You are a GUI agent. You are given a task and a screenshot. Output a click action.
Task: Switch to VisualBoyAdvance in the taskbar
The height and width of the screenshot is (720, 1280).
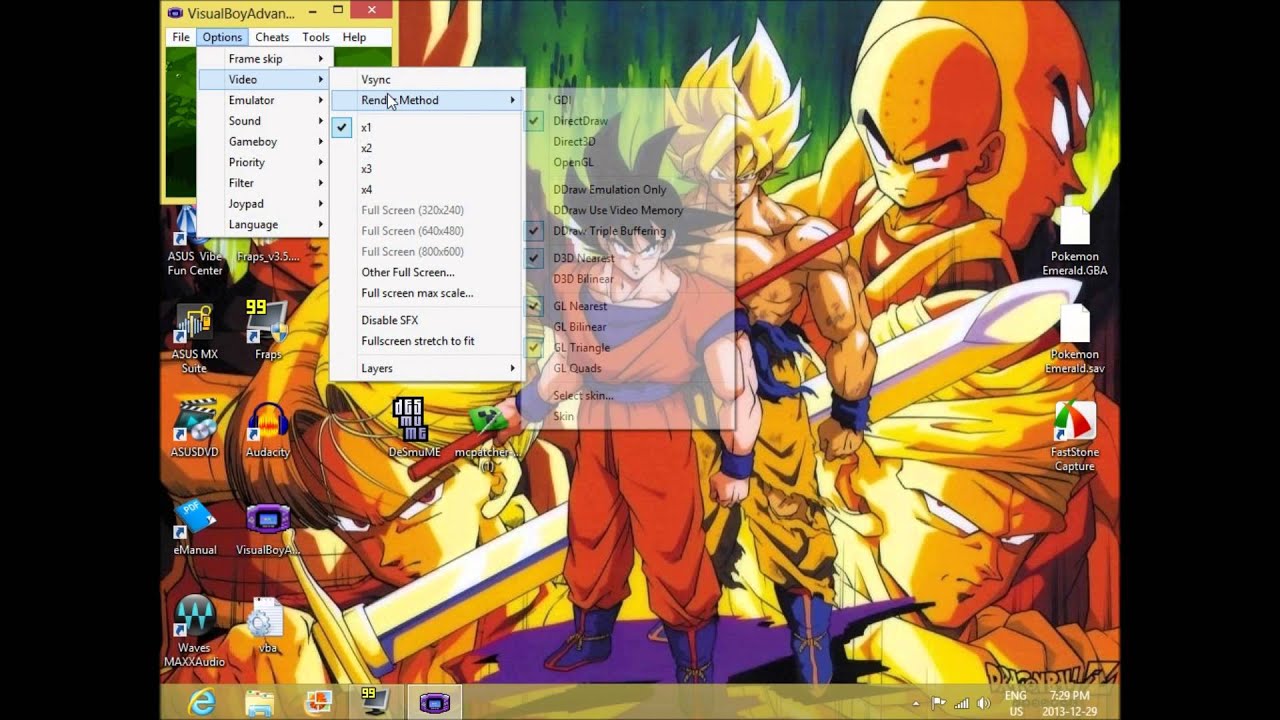434,703
